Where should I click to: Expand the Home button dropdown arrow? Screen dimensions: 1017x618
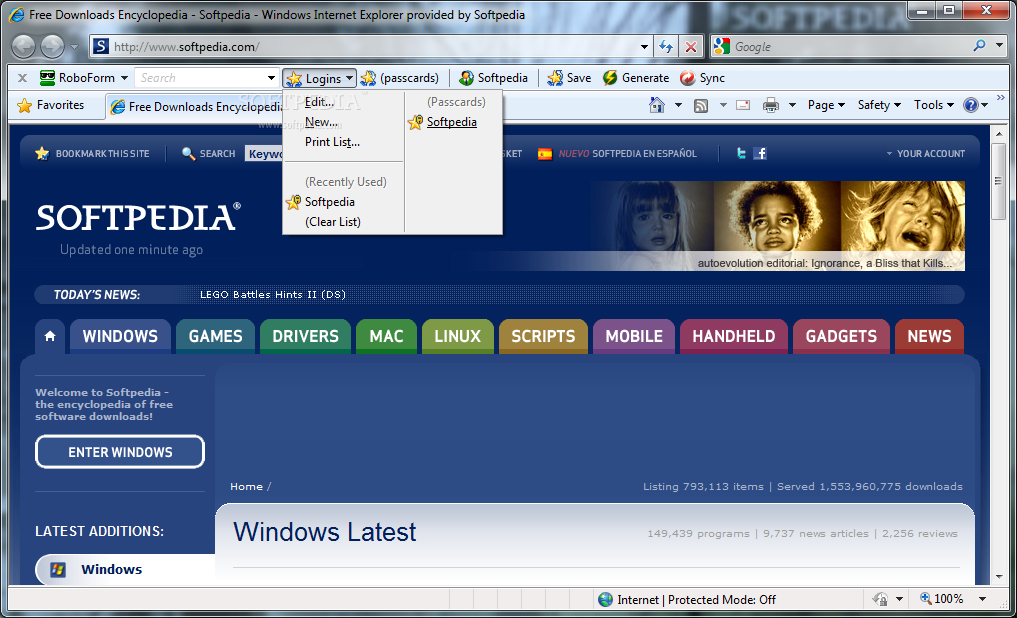click(678, 105)
